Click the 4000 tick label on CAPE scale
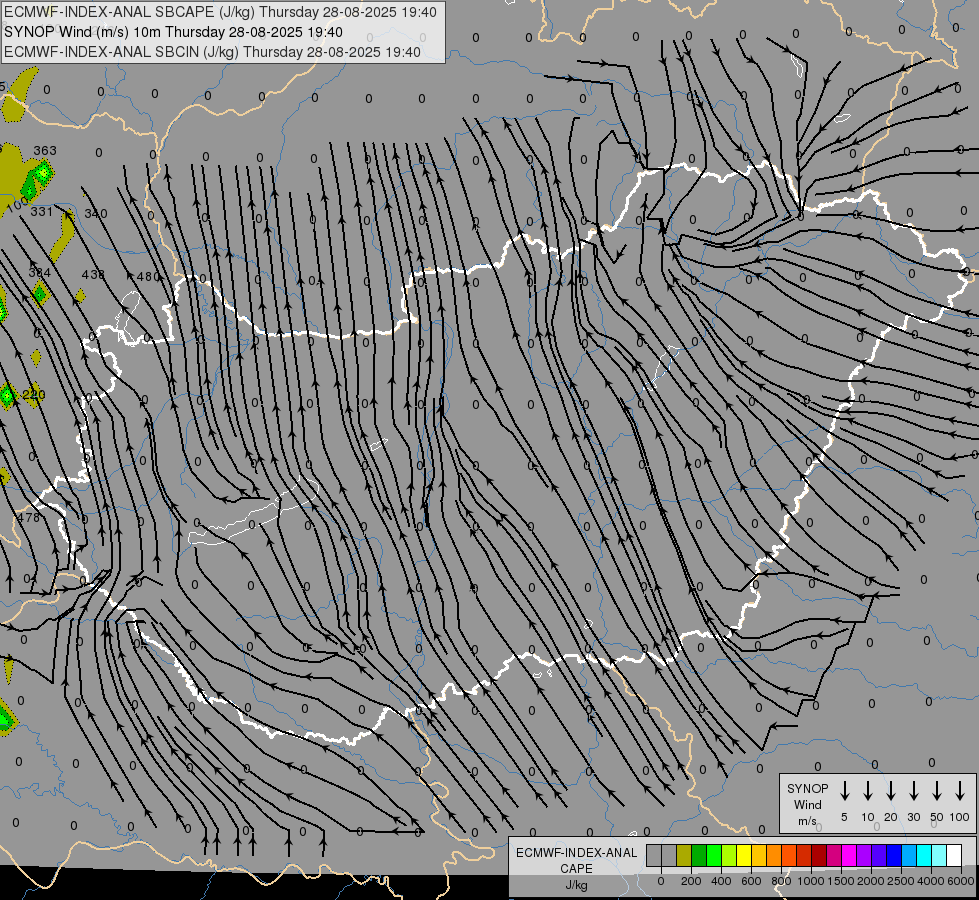The height and width of the screenshot is (900, 979). [931, 881]
